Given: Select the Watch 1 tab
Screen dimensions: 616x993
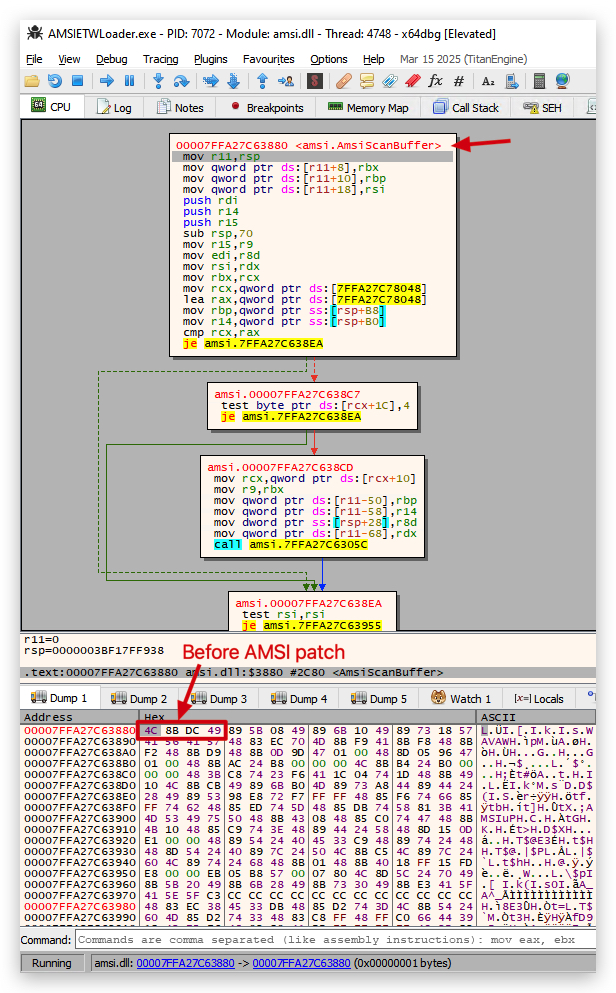Looking at the screenshot, I should coord(461,699).
